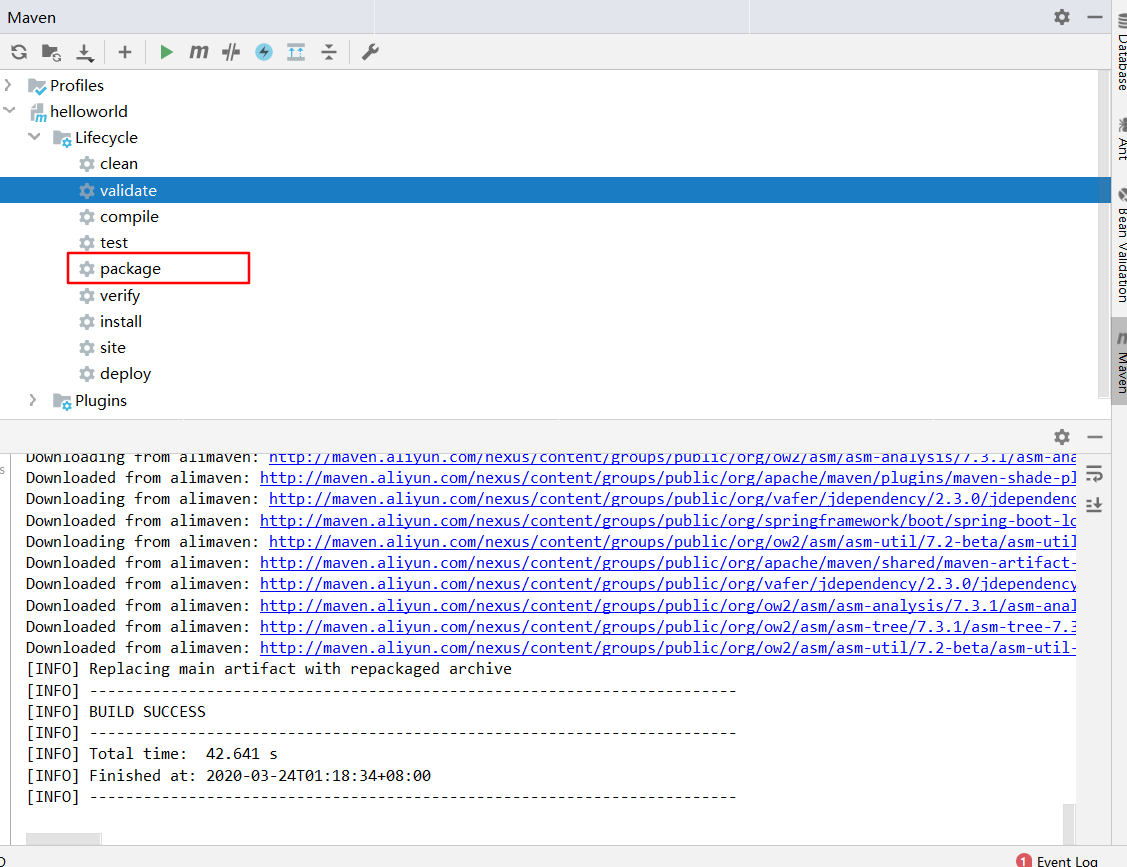Screen dimensions: 1127x867
Task: Toggle Offline Mode in Maven toolbar
Action: [x=231, y=52]
